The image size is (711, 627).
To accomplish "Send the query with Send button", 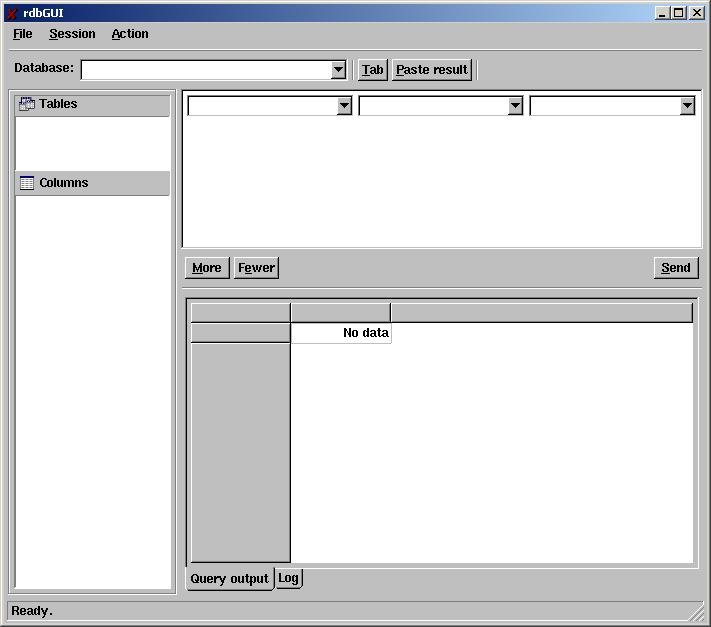I will pos(675,268).
